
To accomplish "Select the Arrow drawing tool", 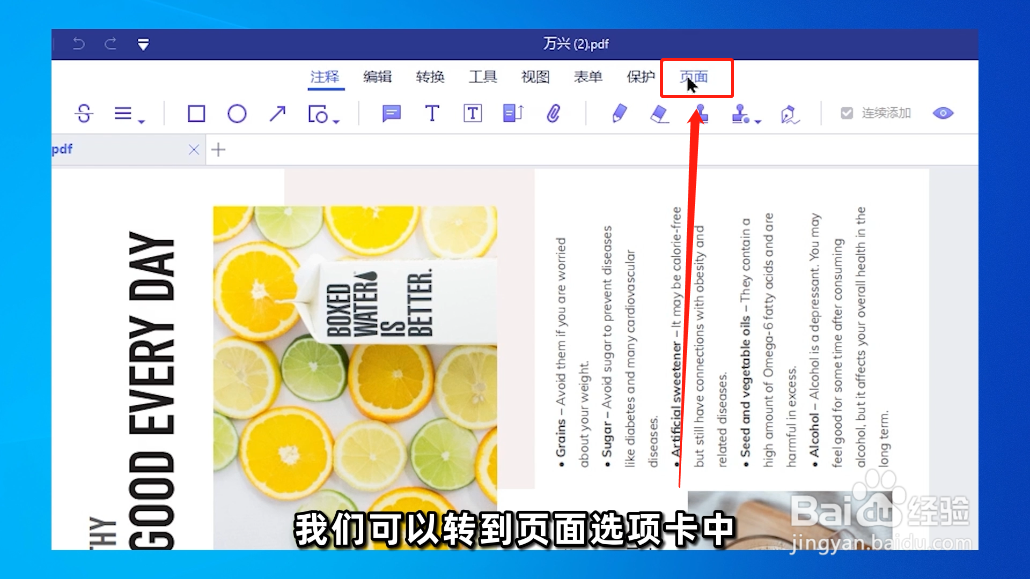I will (x=278, y=113).
